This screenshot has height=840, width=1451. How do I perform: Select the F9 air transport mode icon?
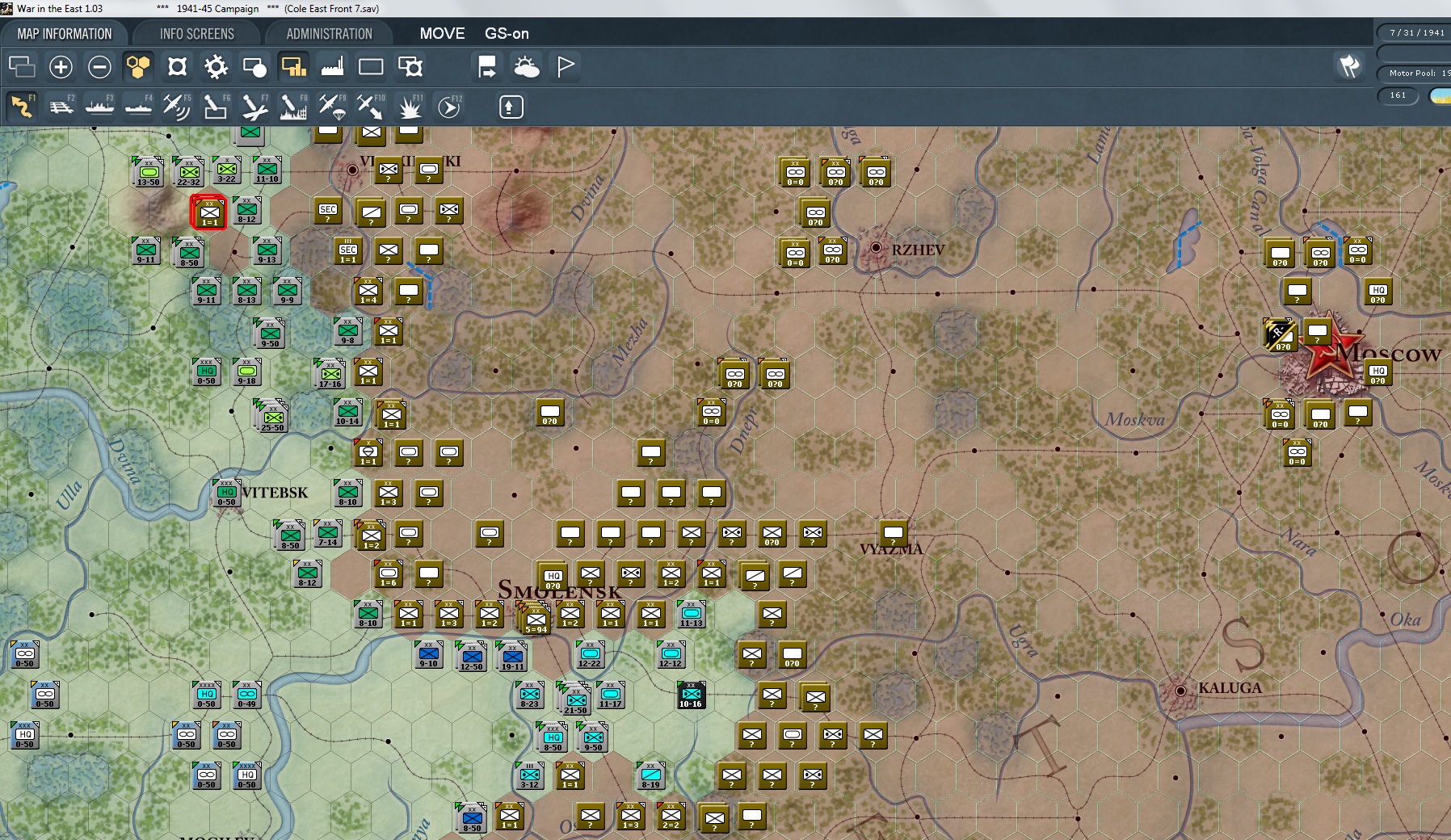tap(332, 107)
